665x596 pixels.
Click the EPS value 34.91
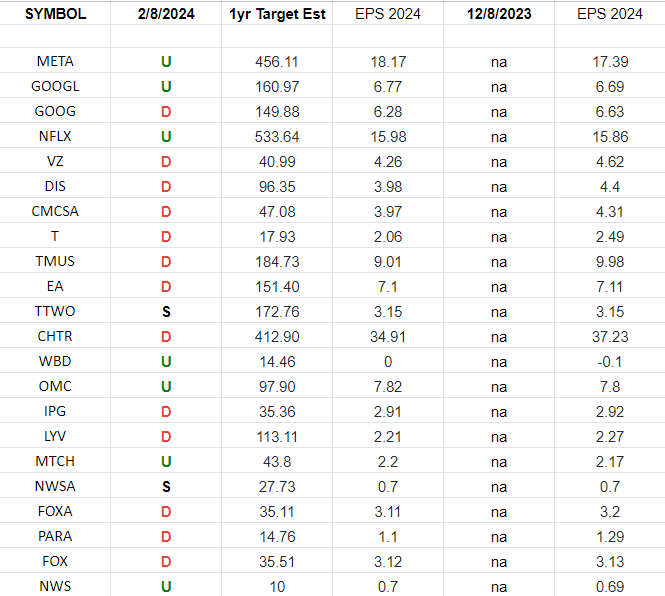point(388,337)
